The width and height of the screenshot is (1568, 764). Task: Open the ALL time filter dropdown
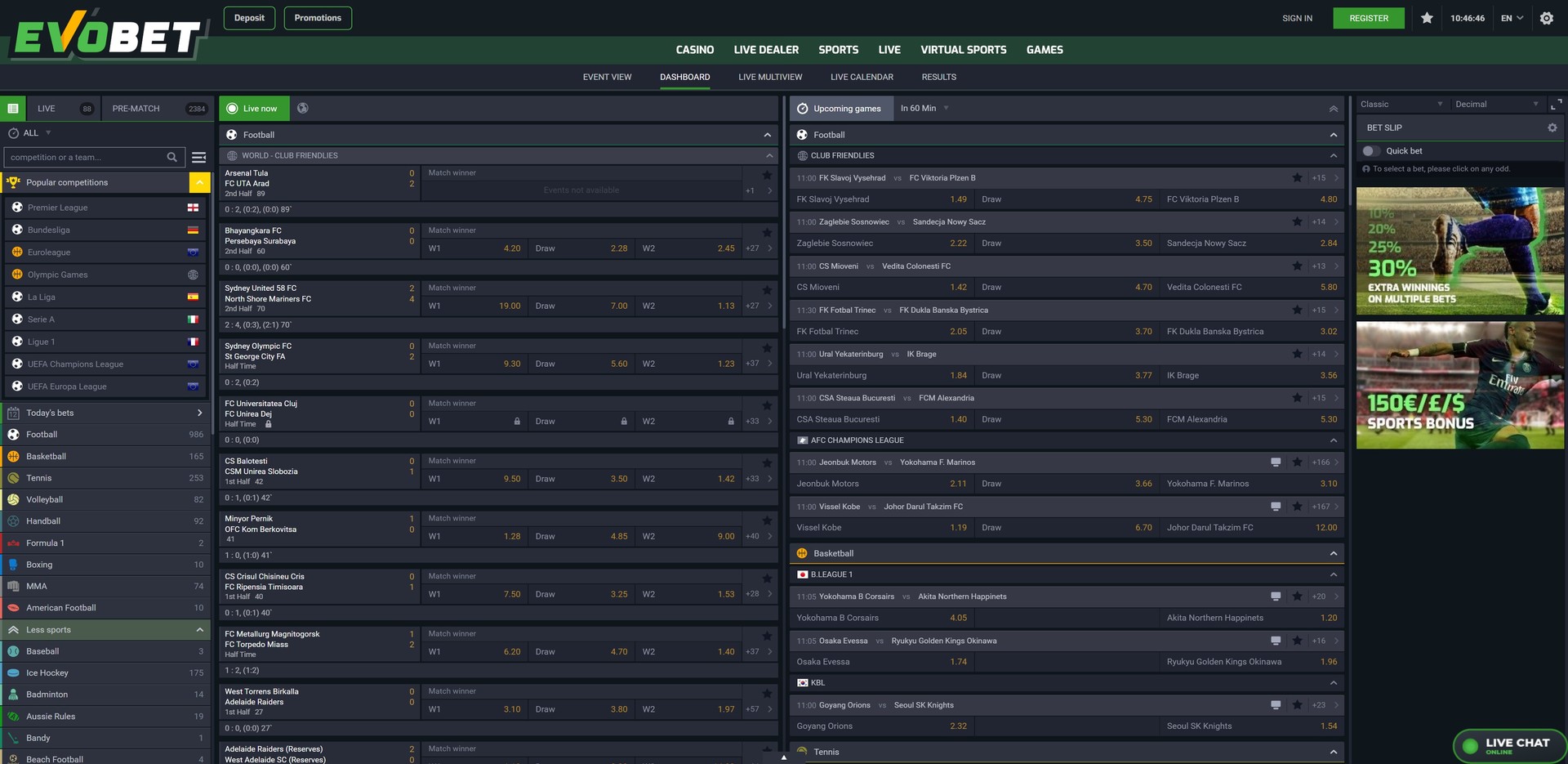[x=30, y=133]
